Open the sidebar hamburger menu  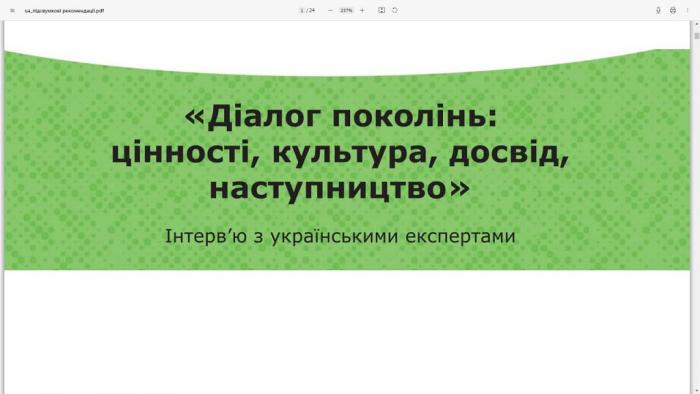coord(12,10)
